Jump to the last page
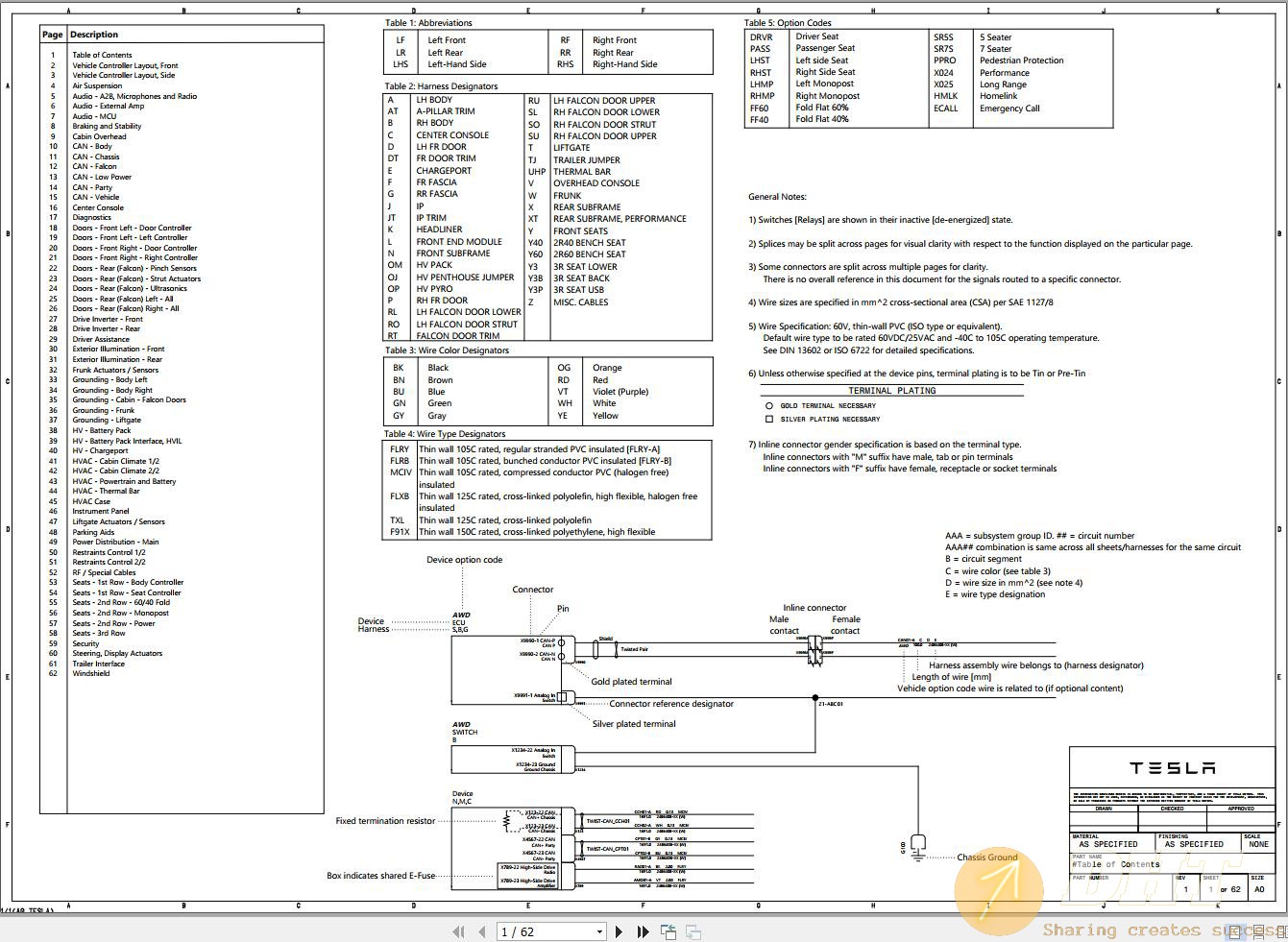The image size is (1288, 942). [643, 931]
